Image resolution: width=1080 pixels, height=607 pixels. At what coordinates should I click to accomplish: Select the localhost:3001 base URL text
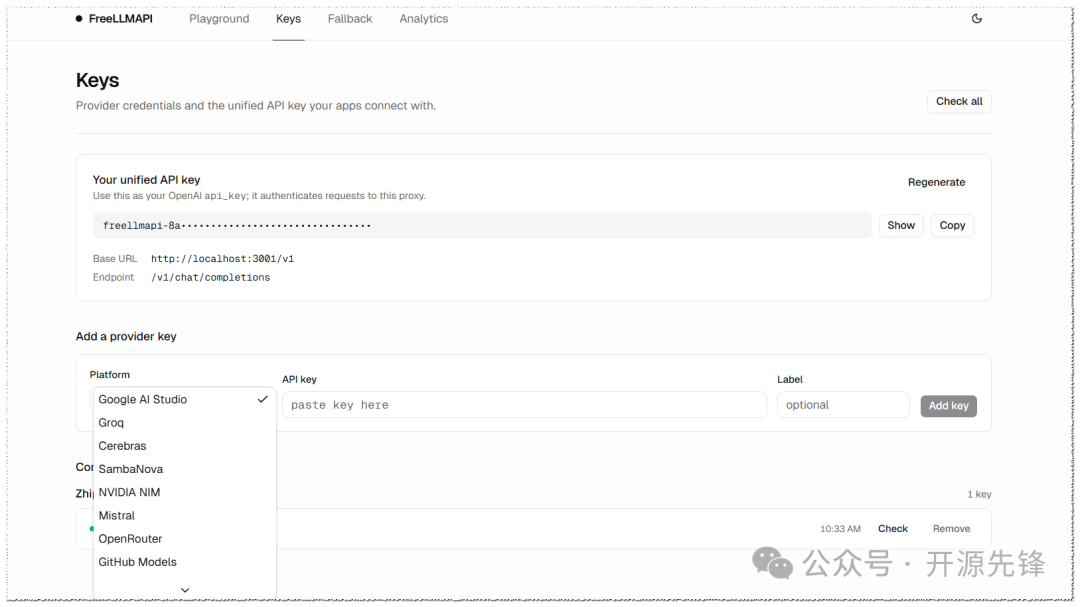222,259
